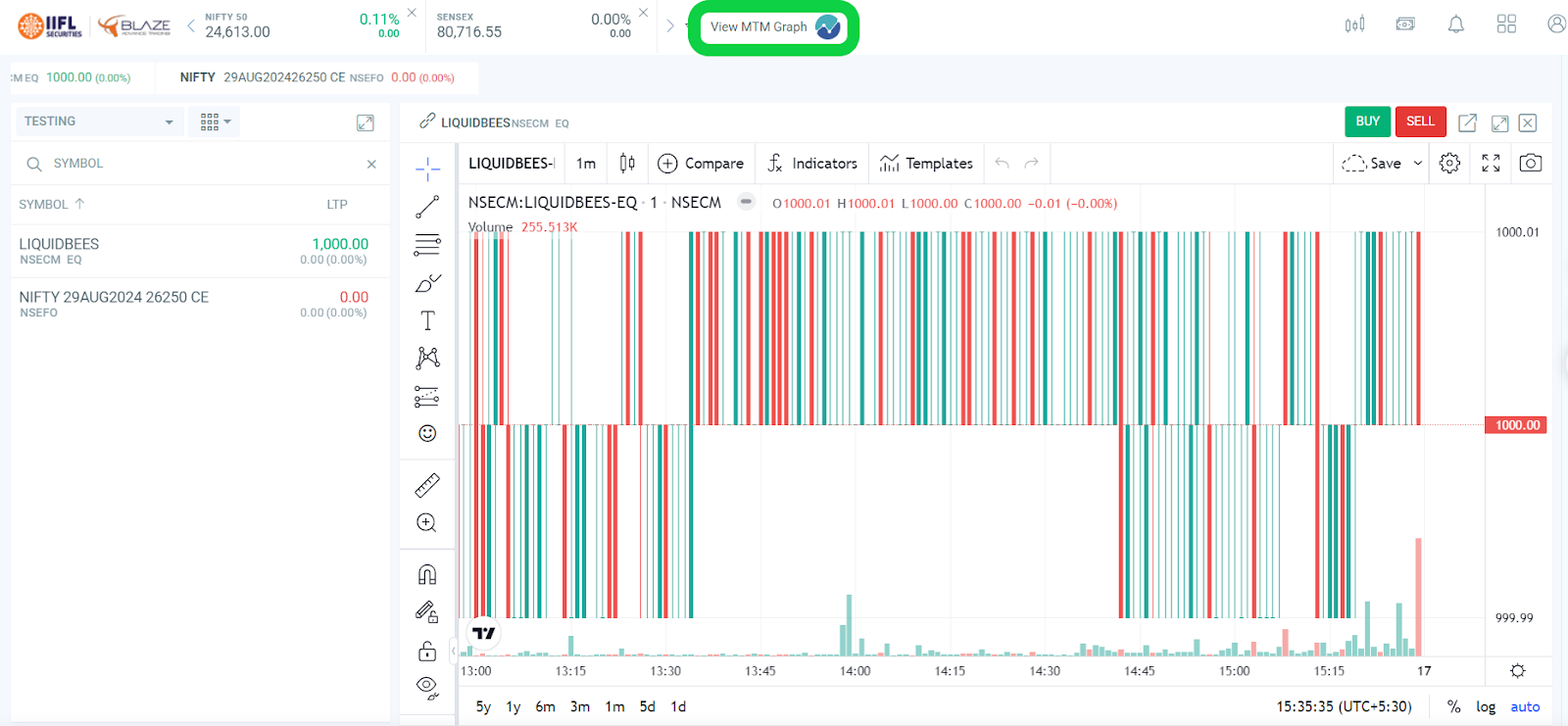Click the green BUY button

[1367, 121]
